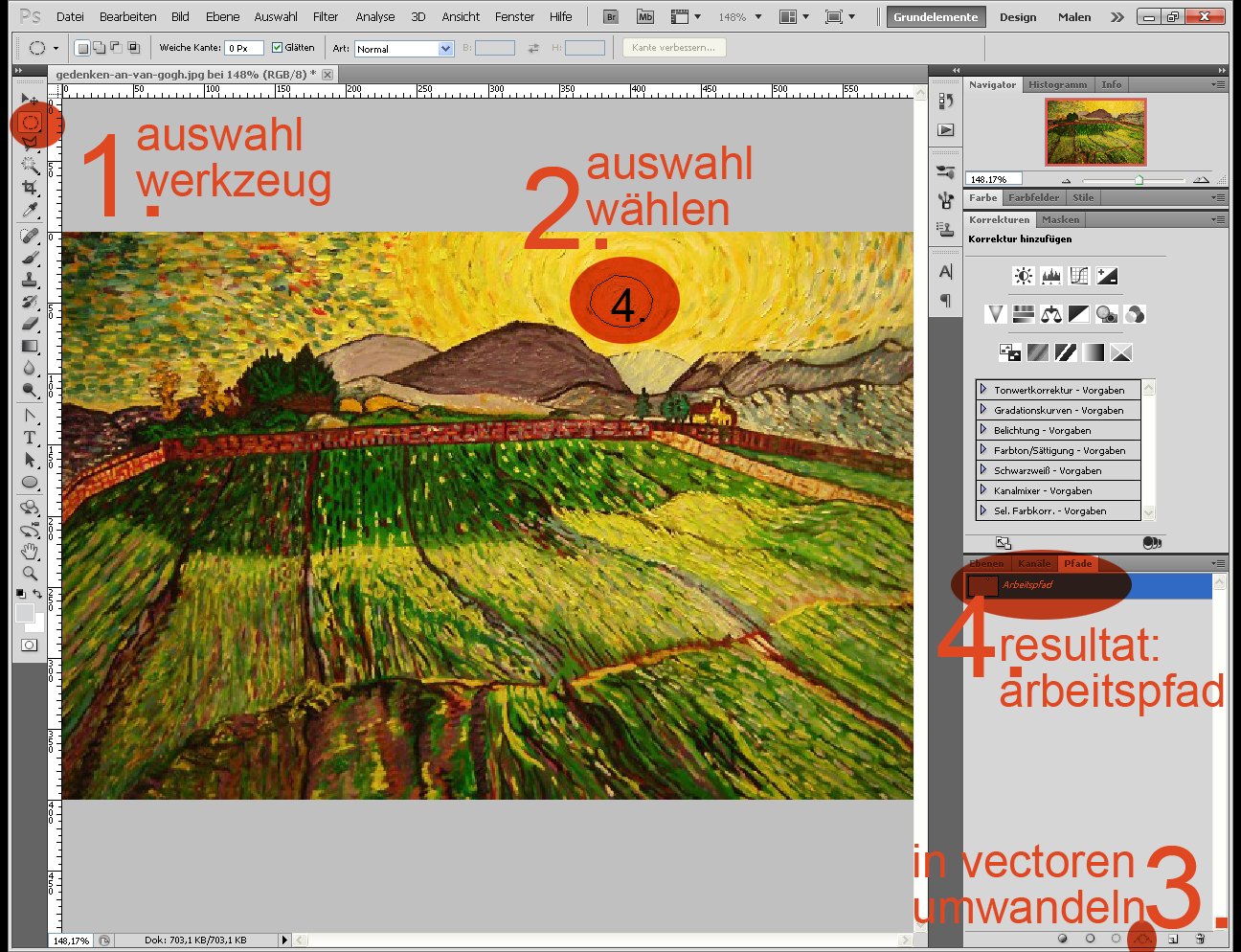Image resolution: width=1241 pixels, height=952 pixels.
Task: Select the Malen workspace
Action: coord(1074,17)
